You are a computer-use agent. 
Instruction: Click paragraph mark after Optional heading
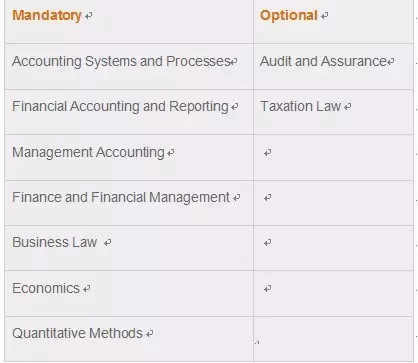(x=324, y=16)
